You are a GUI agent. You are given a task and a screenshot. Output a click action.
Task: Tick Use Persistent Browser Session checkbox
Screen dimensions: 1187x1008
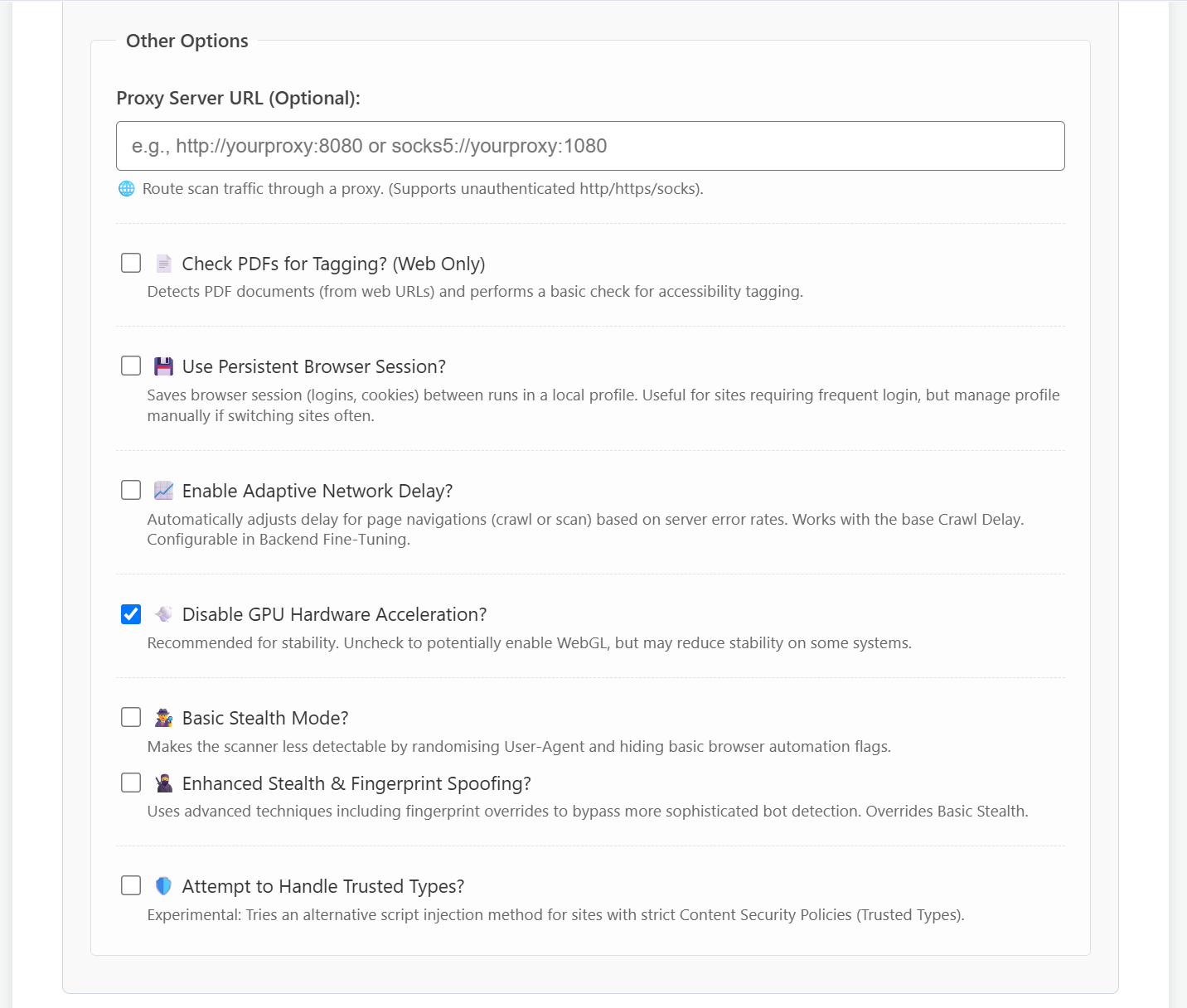click(131, 366)
